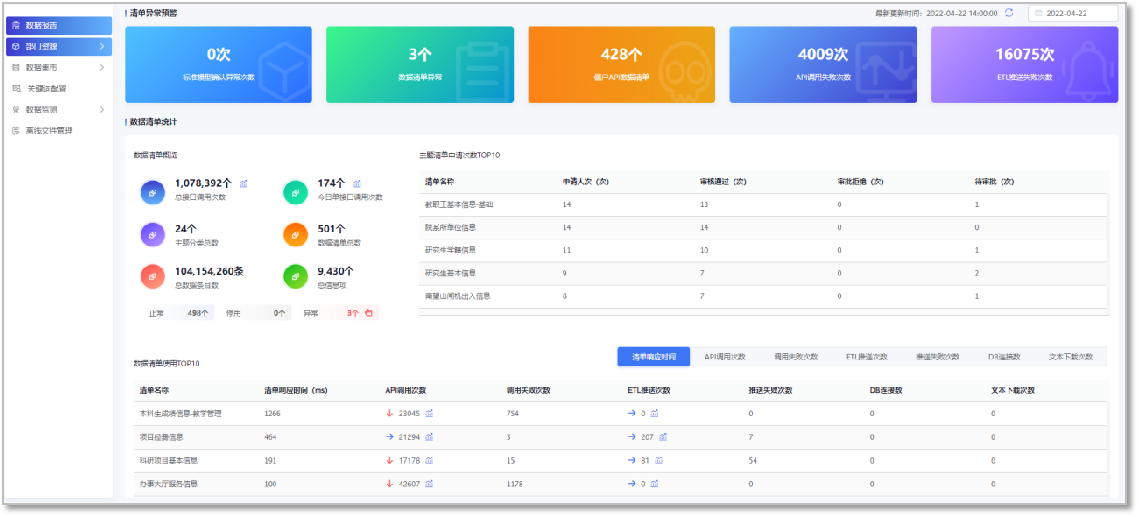
Task: Open 数据报告 in the sidebar
Action: click(59, 25)
